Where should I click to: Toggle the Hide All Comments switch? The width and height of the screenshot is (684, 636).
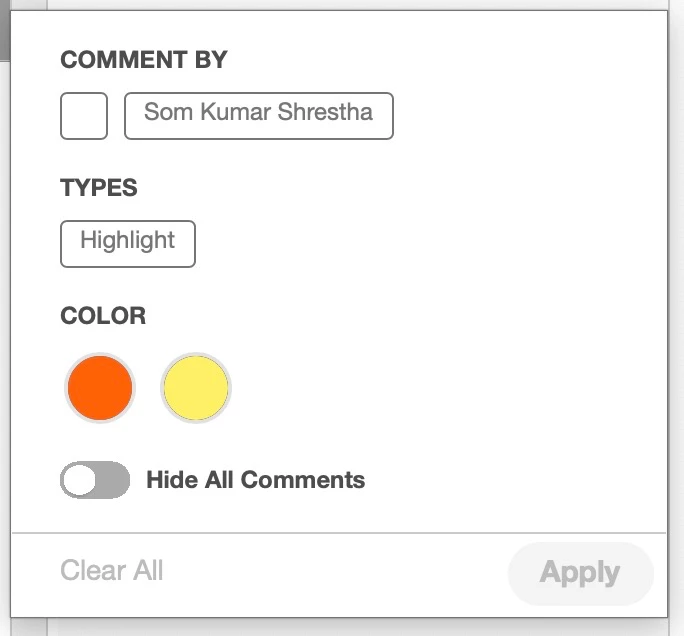[95, 480]
